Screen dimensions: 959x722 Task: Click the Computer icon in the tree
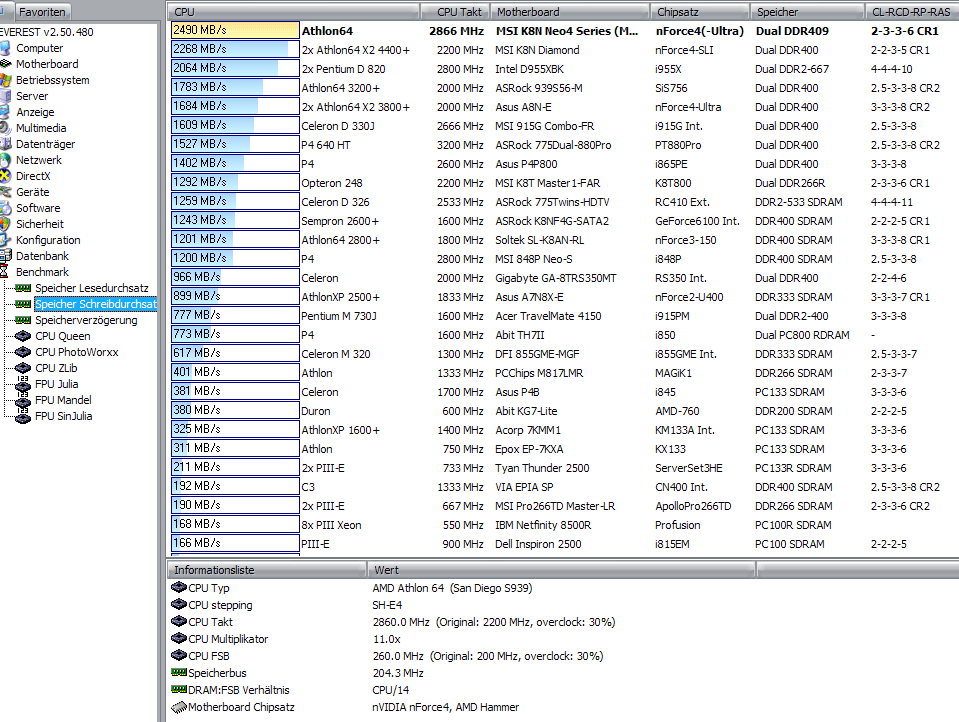click(x=4, y=48)
